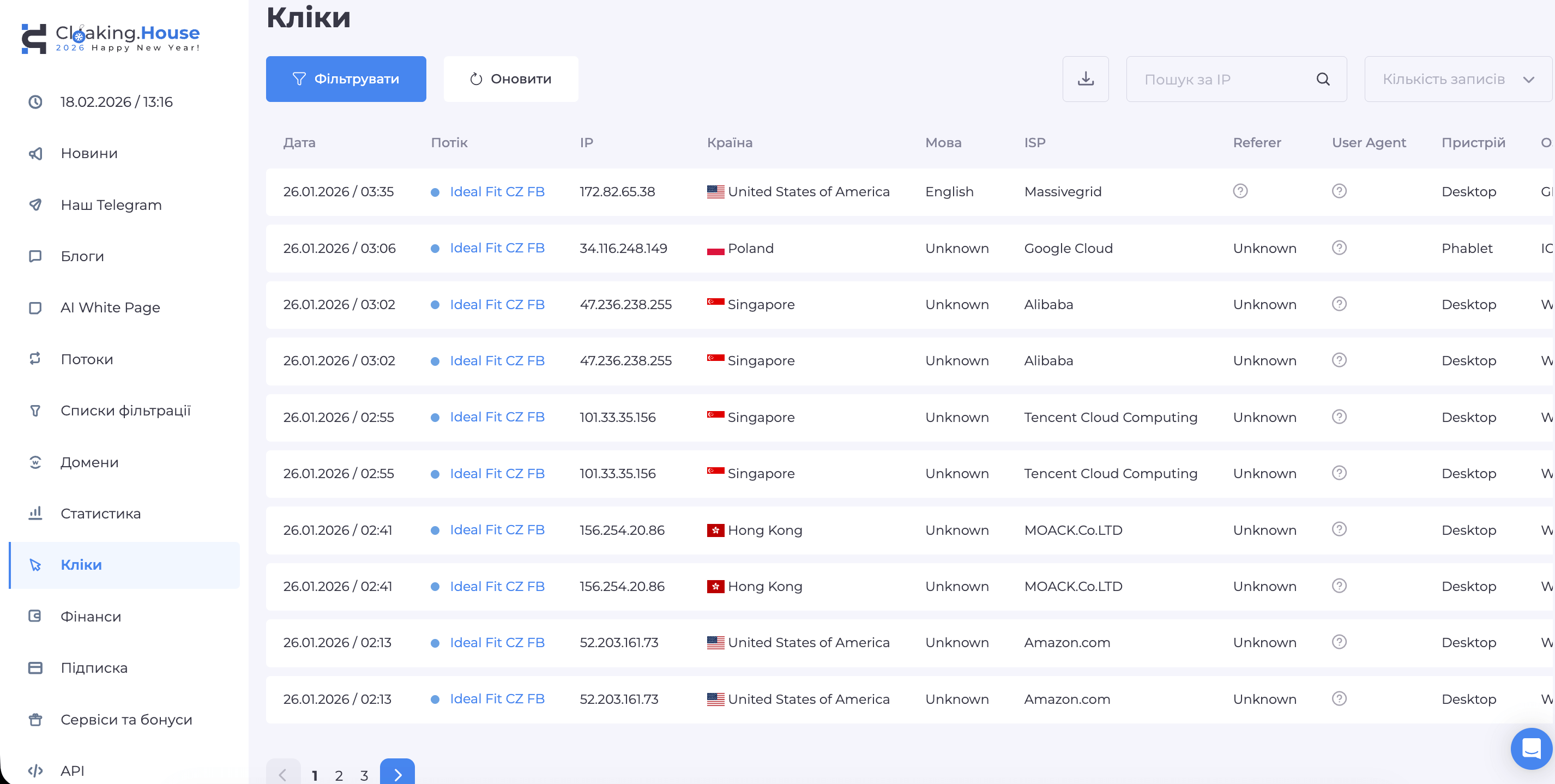Open the live chat support bubble
The image size is (1555, 784).
(1530, 749)
